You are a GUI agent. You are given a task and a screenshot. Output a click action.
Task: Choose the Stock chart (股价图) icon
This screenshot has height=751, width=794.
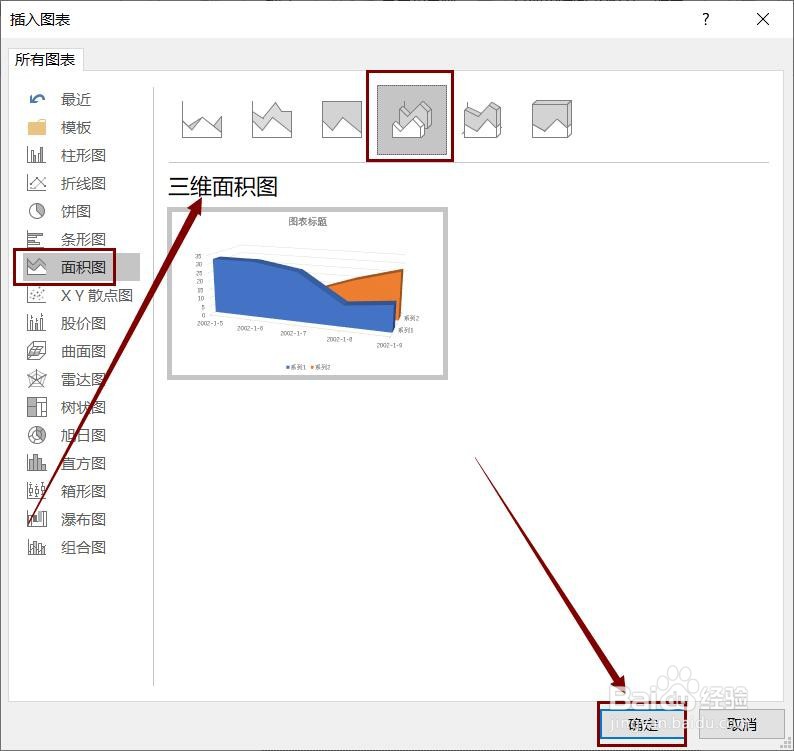[x=36, y=323]
